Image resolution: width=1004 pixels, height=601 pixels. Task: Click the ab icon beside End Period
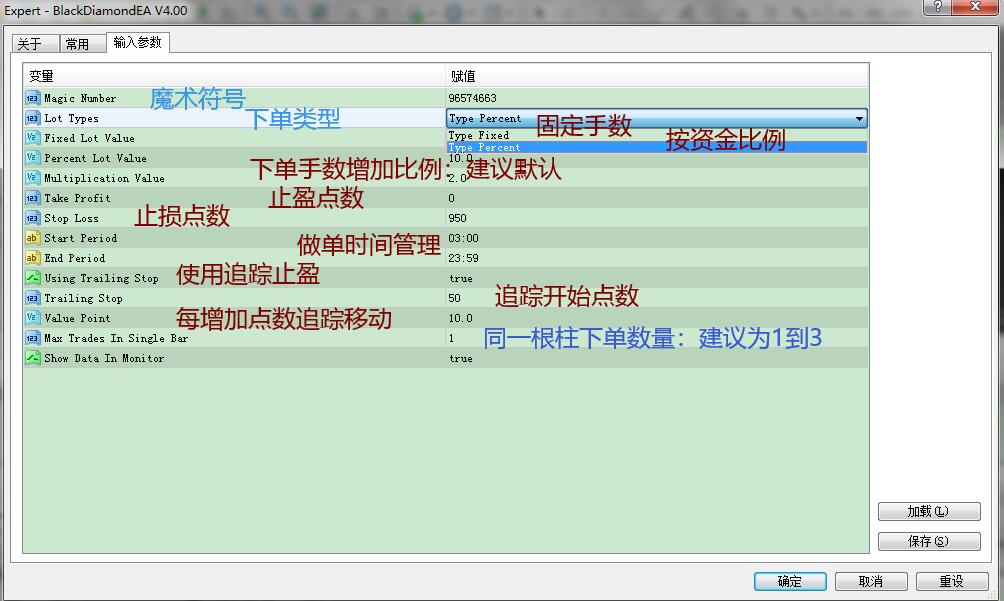pos(31,258)
